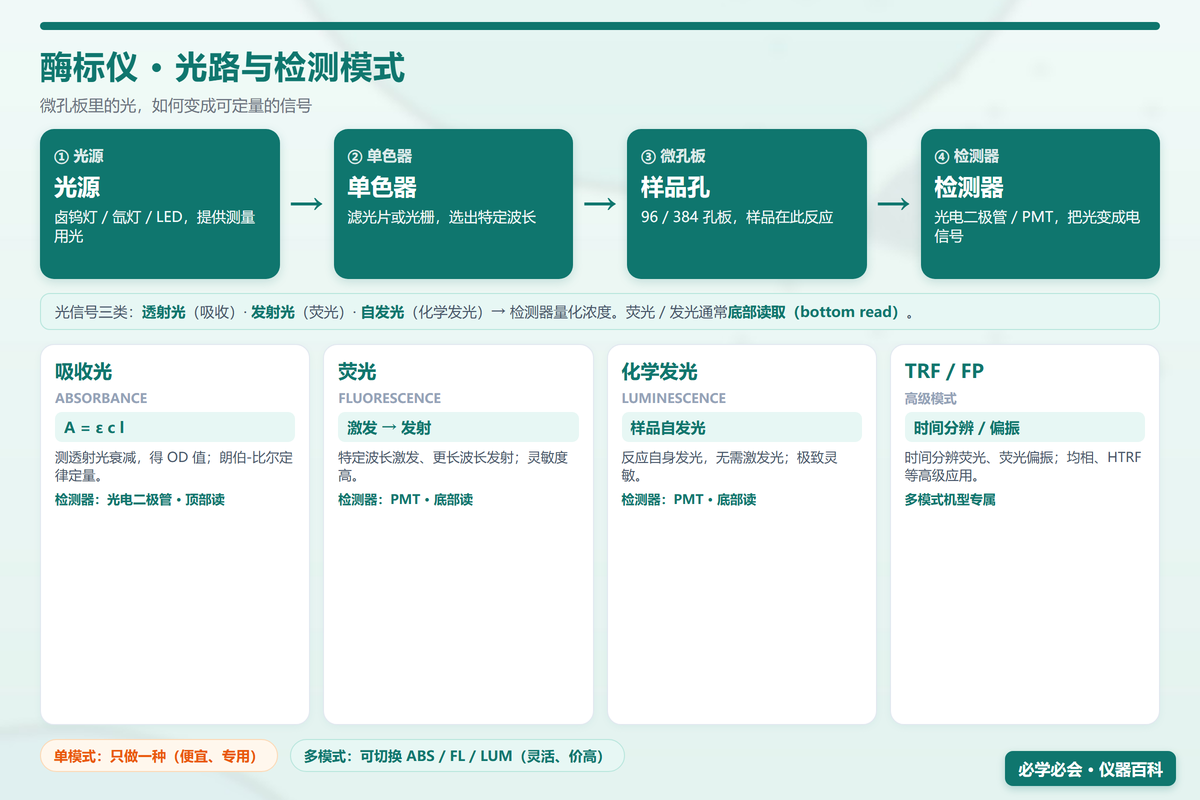1200x800 pixels.
Task: Select the large 光源 heading in card one
Action: coord(77,187)
